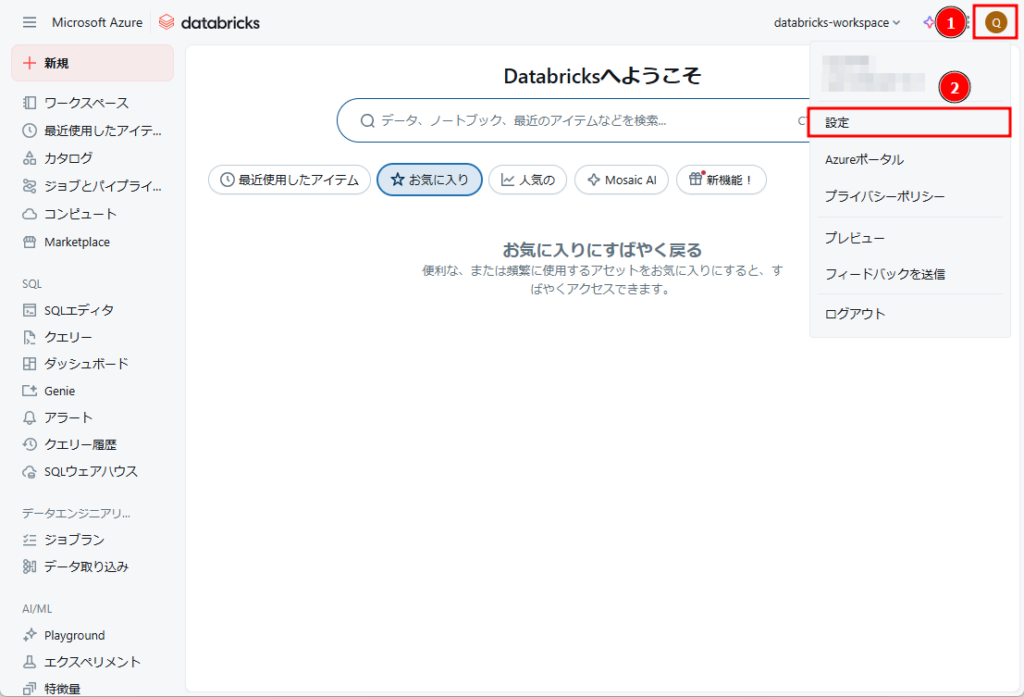Open SQLウェアハウス in the sidebar
Screen dimensions: 1024x697
[x=93, y=472]
